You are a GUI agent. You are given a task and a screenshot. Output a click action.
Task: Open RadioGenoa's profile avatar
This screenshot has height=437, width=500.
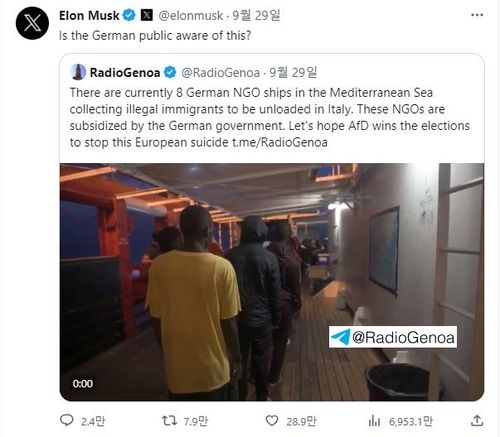78,72
